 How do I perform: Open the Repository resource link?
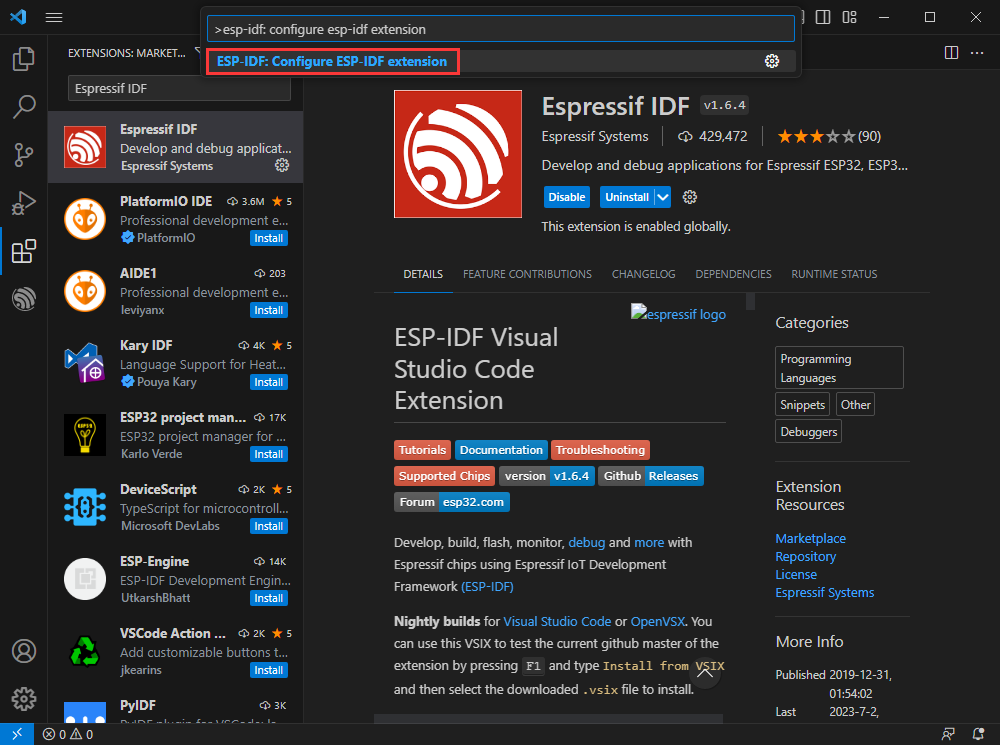[805, 556]
